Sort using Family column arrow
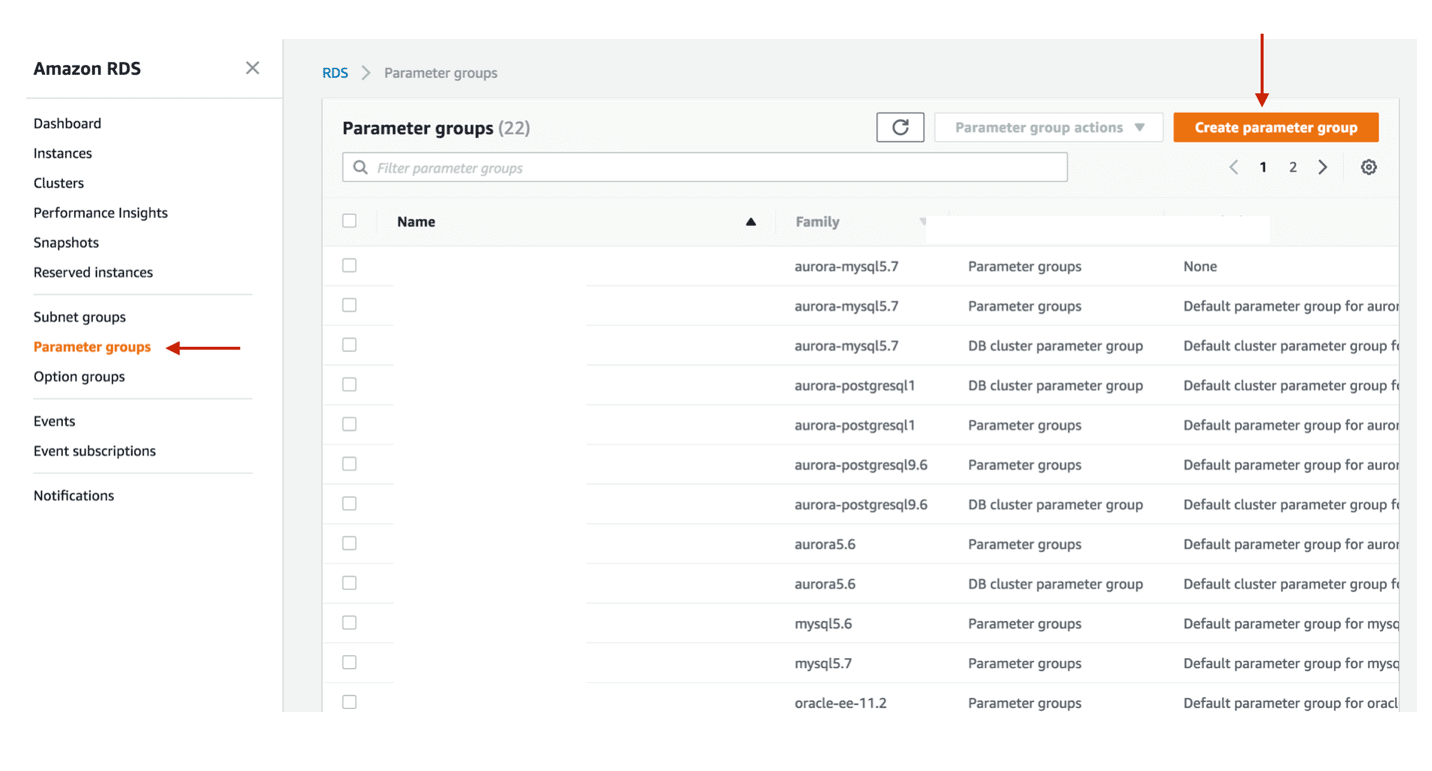The height and width of the screenshot is (771, 1432). pos(922,222)
